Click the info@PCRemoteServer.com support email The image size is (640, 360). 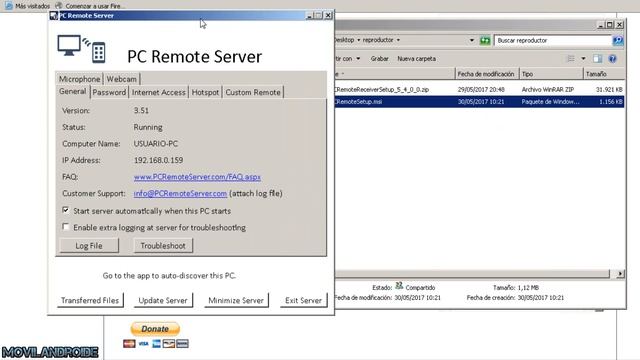(x=180, y=193)
